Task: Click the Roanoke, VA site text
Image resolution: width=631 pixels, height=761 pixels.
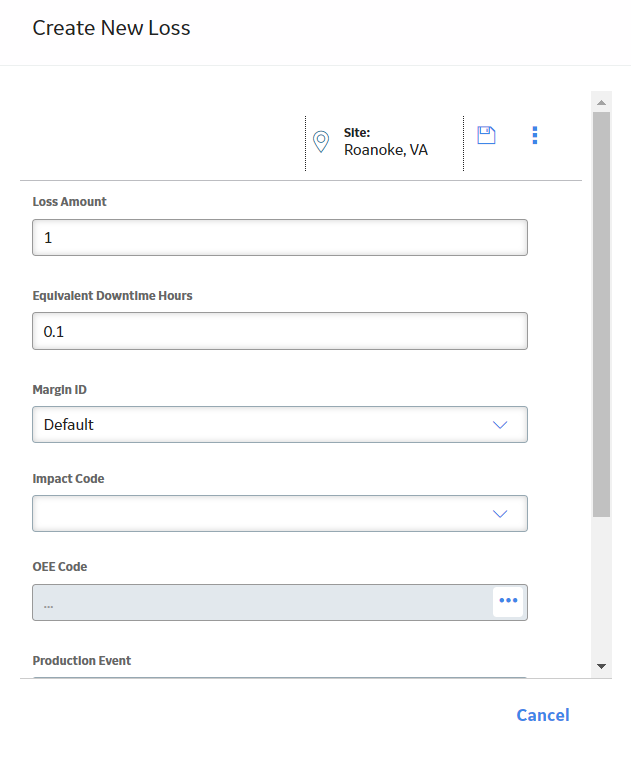Action: pyautogui.click(x=386, y=150)
